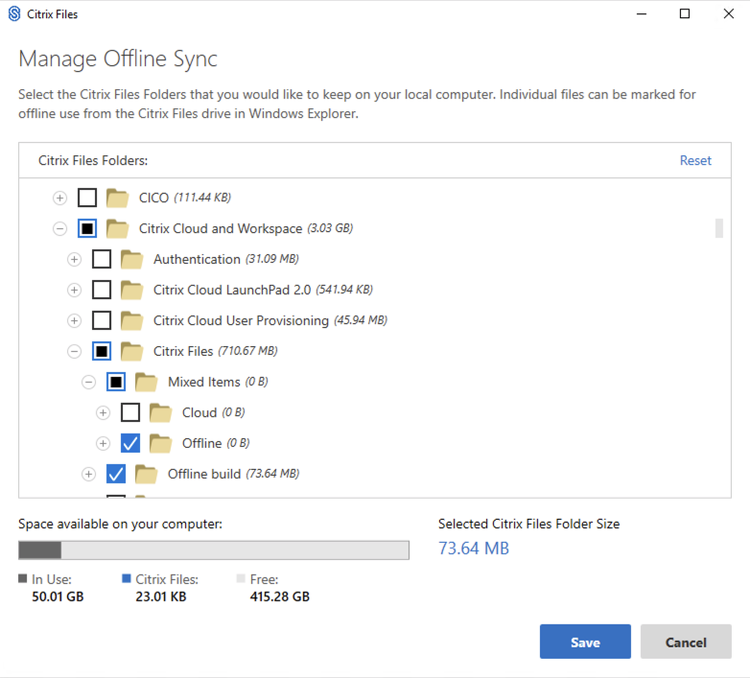Maximize the Citrix Files window
The image size is (750, 678).
coord(684,14)
